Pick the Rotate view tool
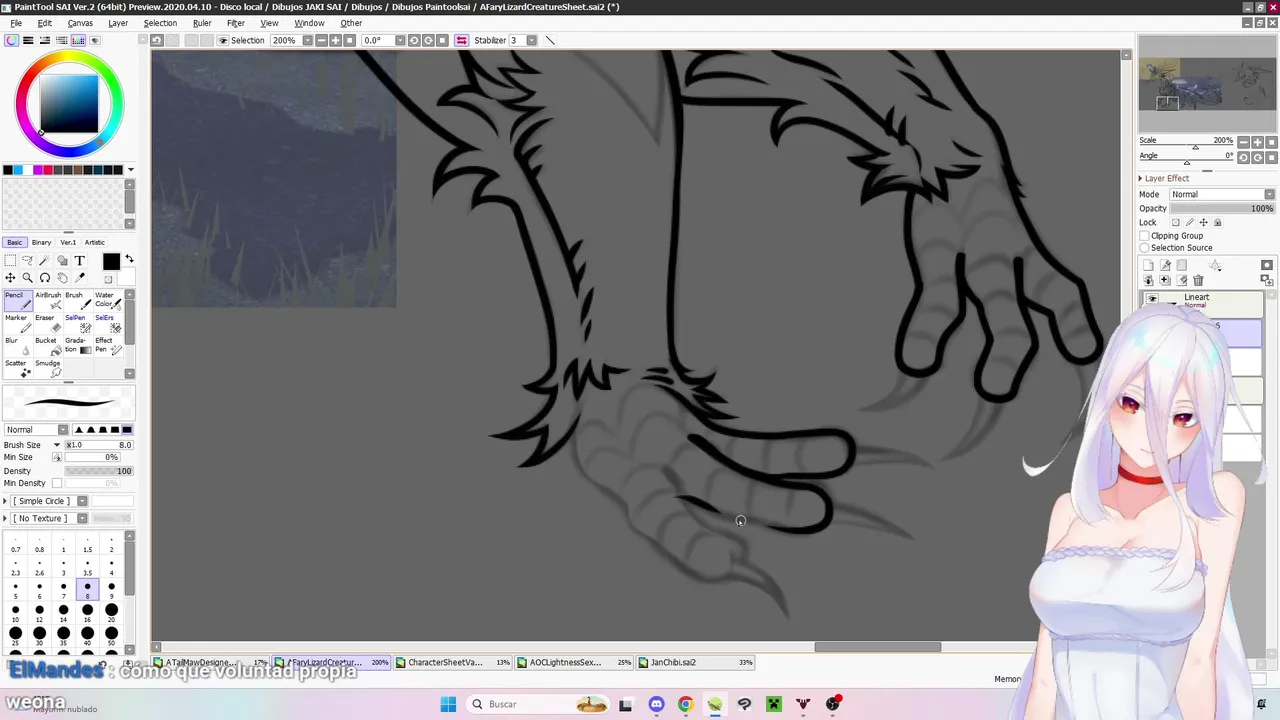The width and height of the screenshot is (1280, 720). [45, 278]
